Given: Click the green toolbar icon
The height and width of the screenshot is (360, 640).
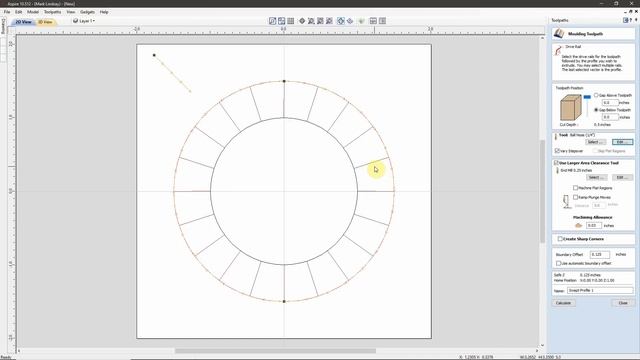Looking at the screenshot, I should coord(361,21).
